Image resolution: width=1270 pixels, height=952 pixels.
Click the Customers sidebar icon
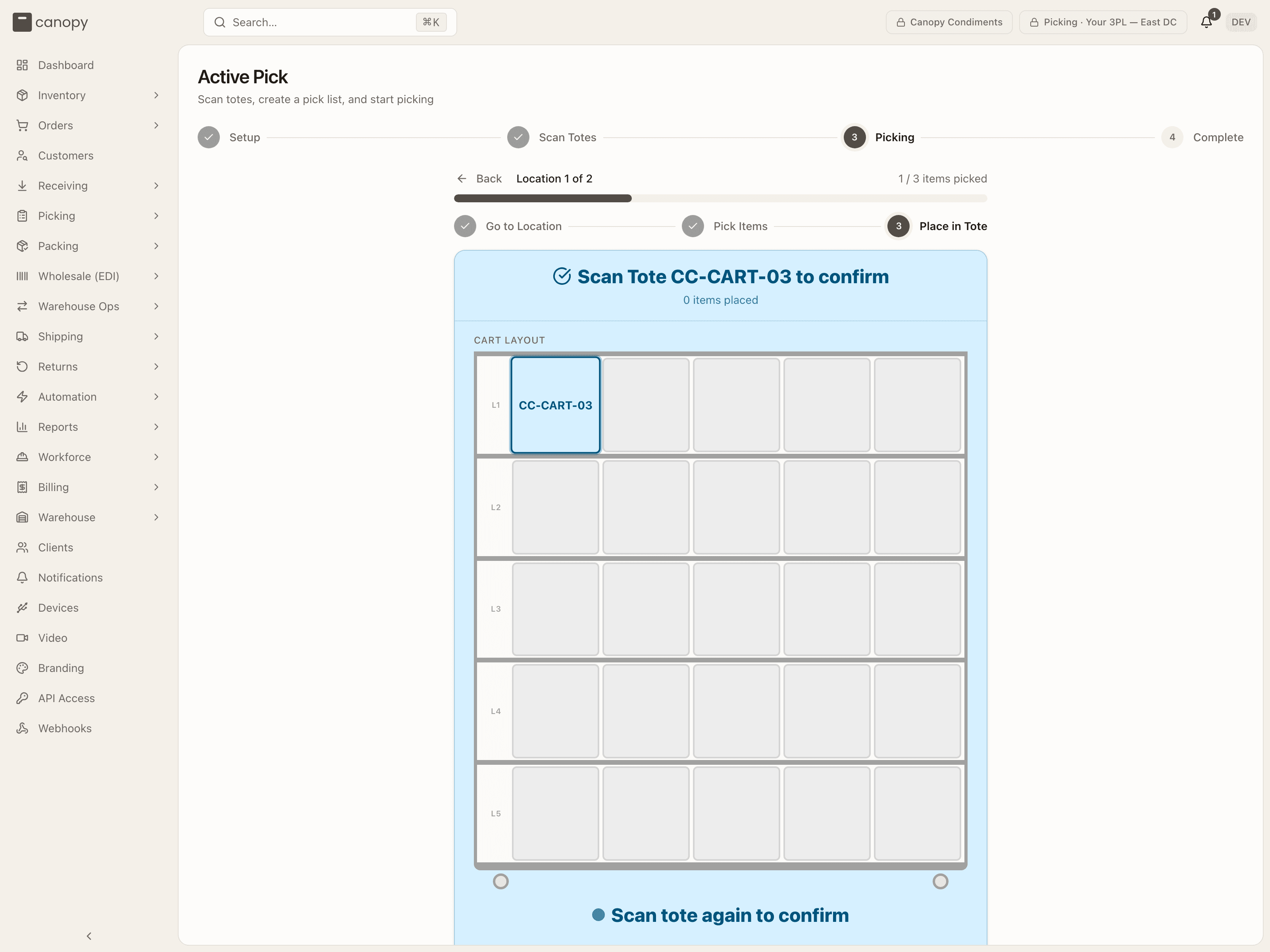[x=22, y=155]
